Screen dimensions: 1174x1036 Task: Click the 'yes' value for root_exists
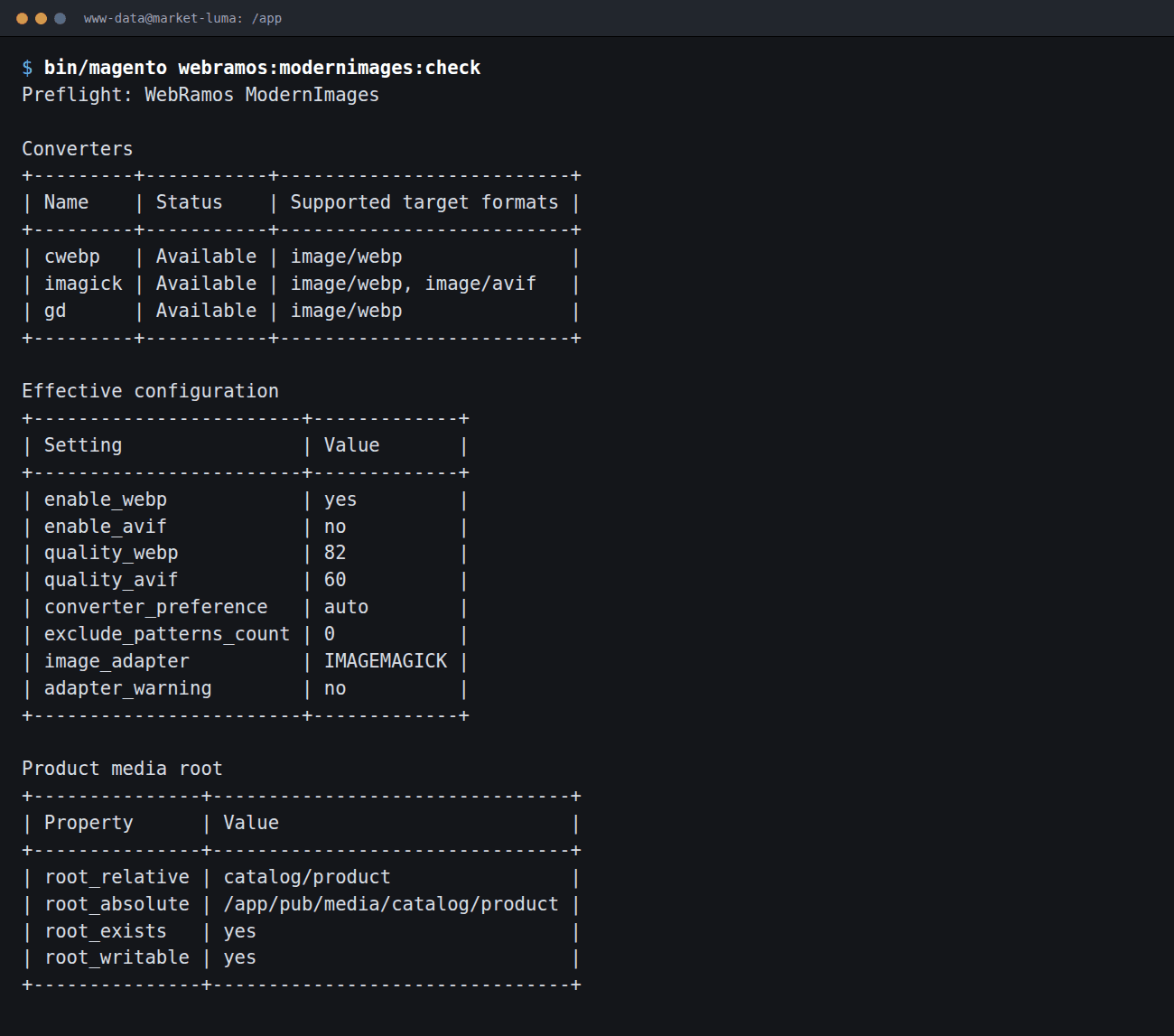239,931
